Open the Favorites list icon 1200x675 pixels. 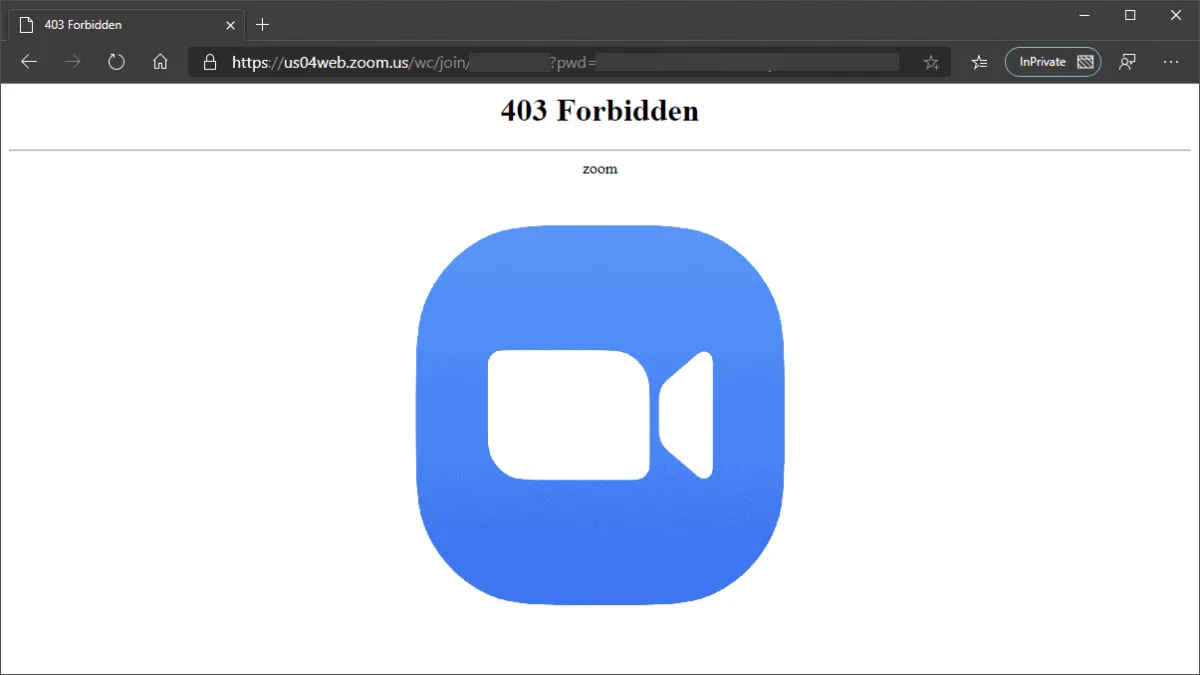point(978,61)
